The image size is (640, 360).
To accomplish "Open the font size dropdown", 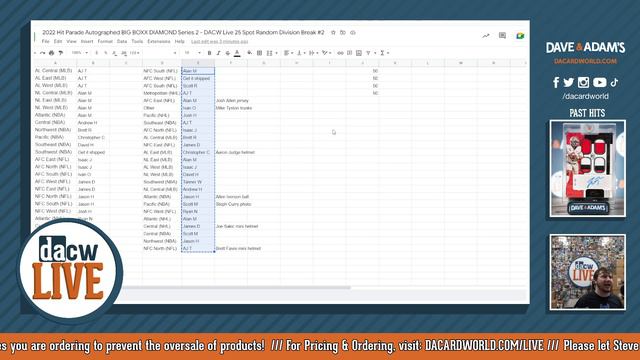I will pos(192,53).
